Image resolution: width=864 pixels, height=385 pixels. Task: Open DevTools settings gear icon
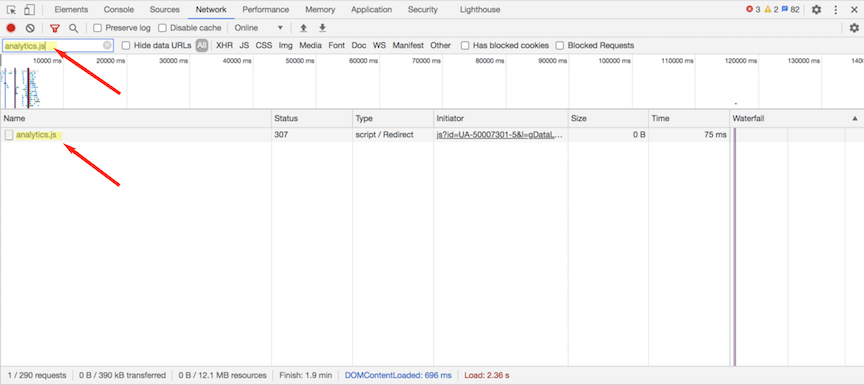pos(817,9)
